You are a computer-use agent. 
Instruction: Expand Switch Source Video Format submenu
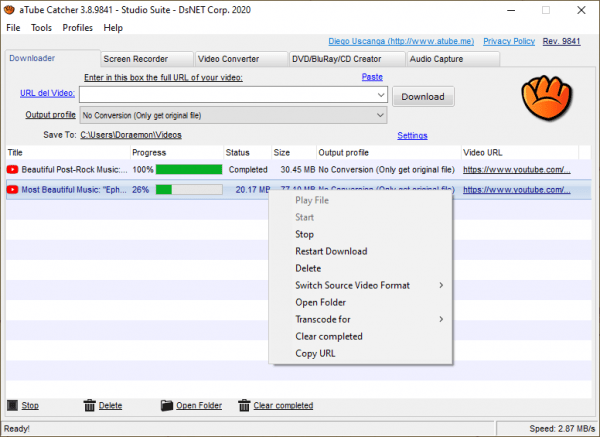(x=441, y=285)
